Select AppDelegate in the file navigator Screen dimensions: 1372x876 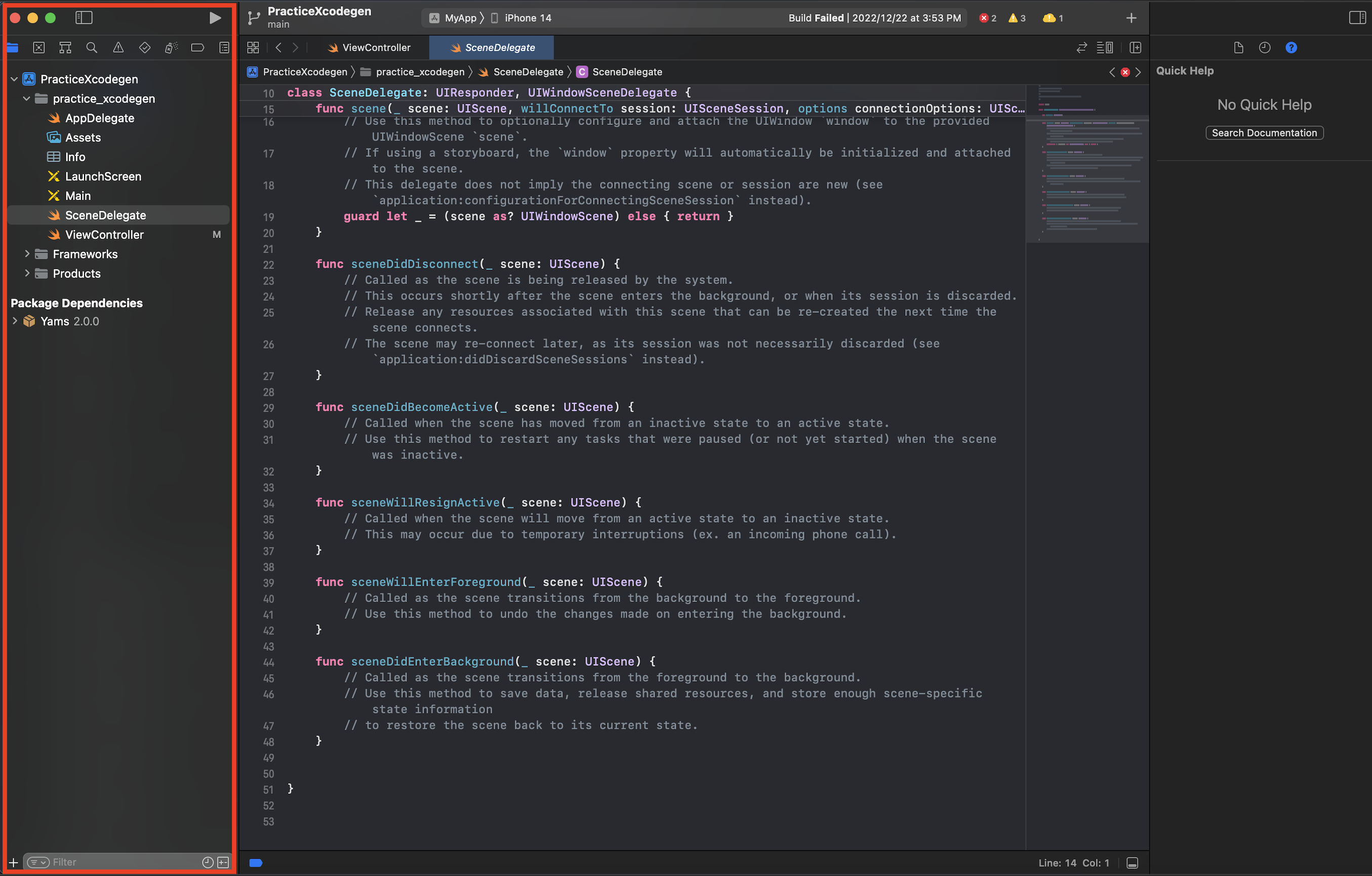pos(100,118)
